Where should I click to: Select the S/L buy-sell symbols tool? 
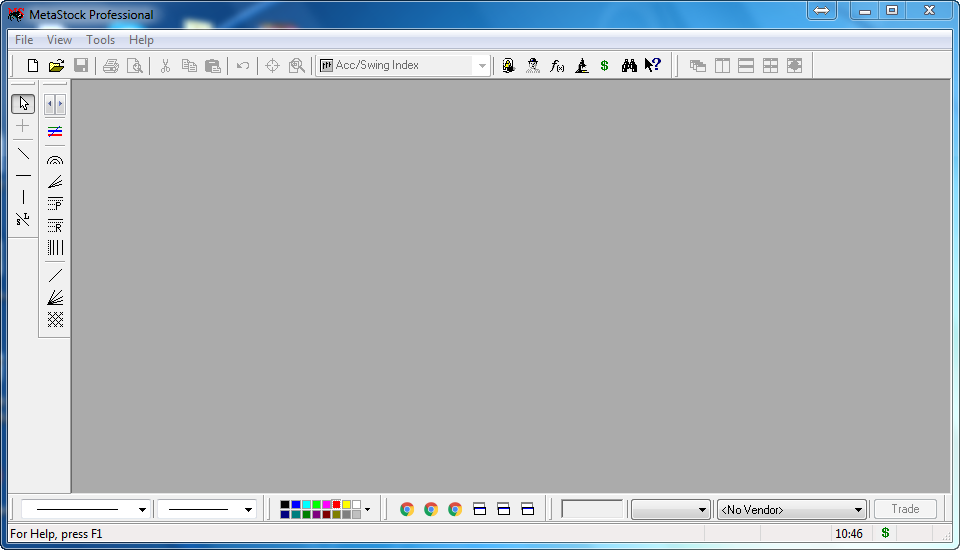pos(23,219)
